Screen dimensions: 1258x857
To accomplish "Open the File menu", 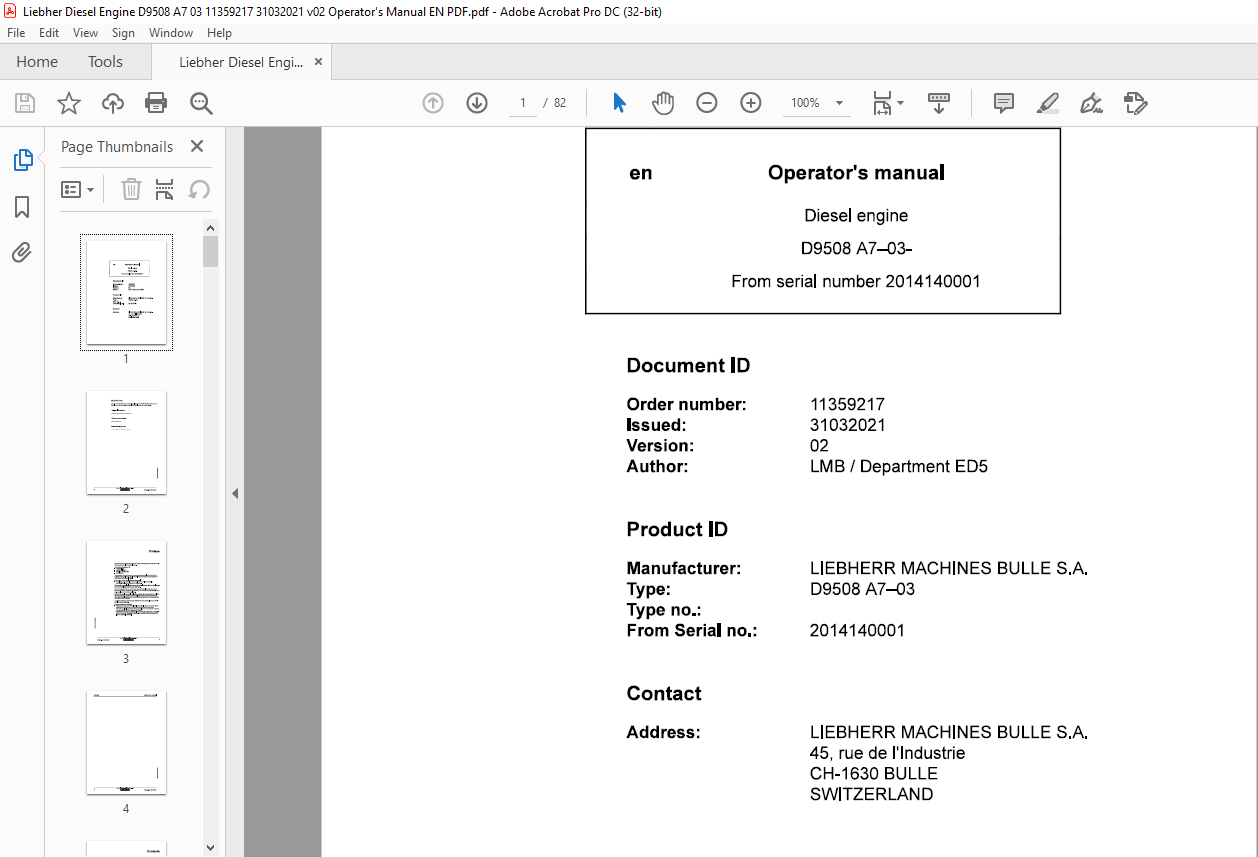I will 16,33.
